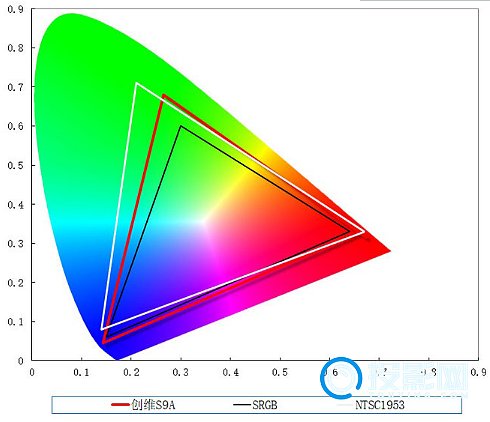Click the 投影网 watermark text

click(418, 377)
